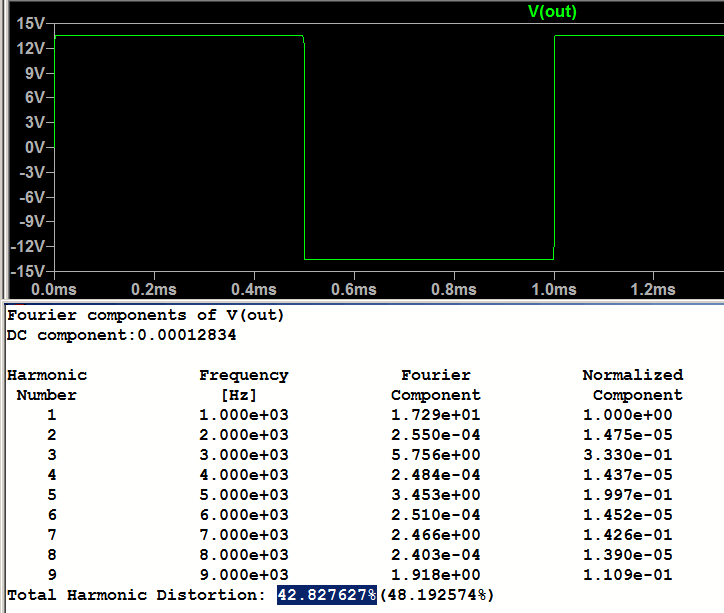Click the 1.0ms time axis label
This screenshot has height=613, width=724.
(x=554, y=289)
